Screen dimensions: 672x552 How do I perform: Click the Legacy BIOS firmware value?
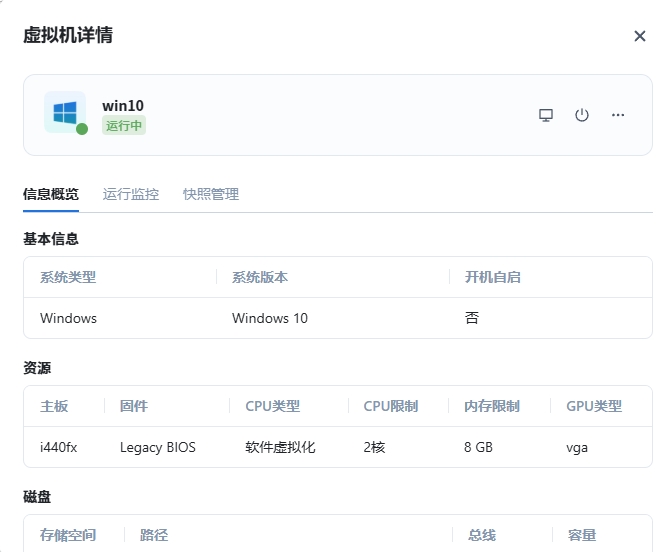(158, 447)
